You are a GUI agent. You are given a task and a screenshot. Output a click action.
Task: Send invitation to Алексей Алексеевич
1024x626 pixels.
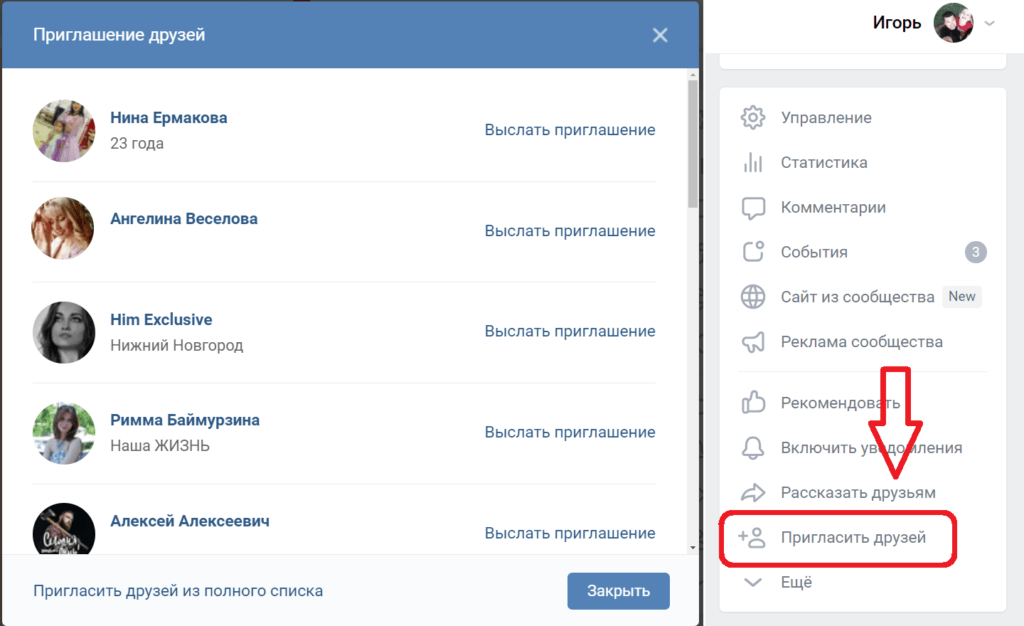coord(569,533)
